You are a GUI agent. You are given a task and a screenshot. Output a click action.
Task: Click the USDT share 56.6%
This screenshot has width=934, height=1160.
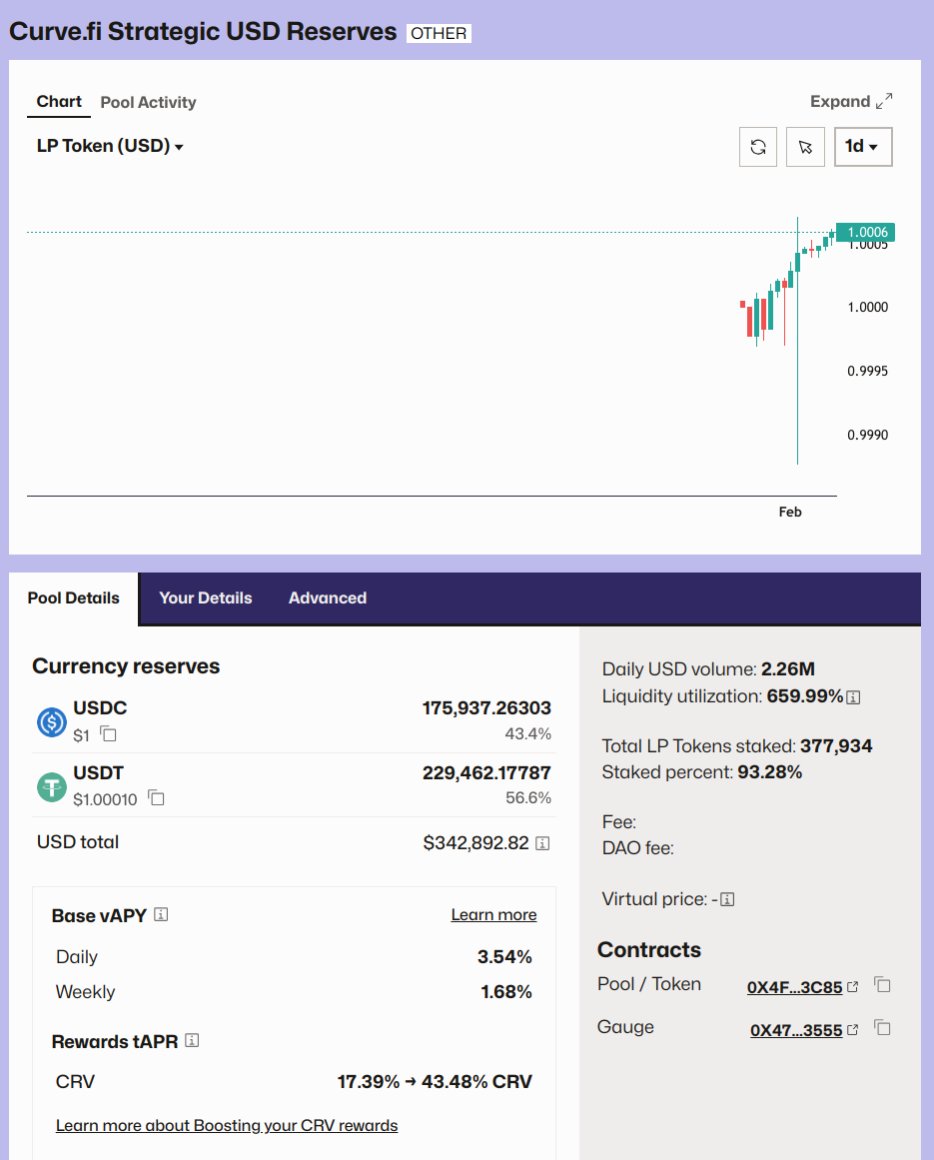[528, 798]
